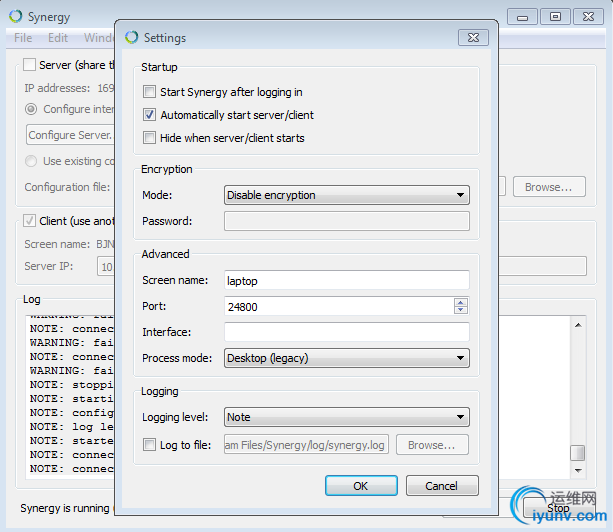The width and height of the screenshot is (613, 532).
Task: Click Browse next to log file path
Action: tap(432, 445)
